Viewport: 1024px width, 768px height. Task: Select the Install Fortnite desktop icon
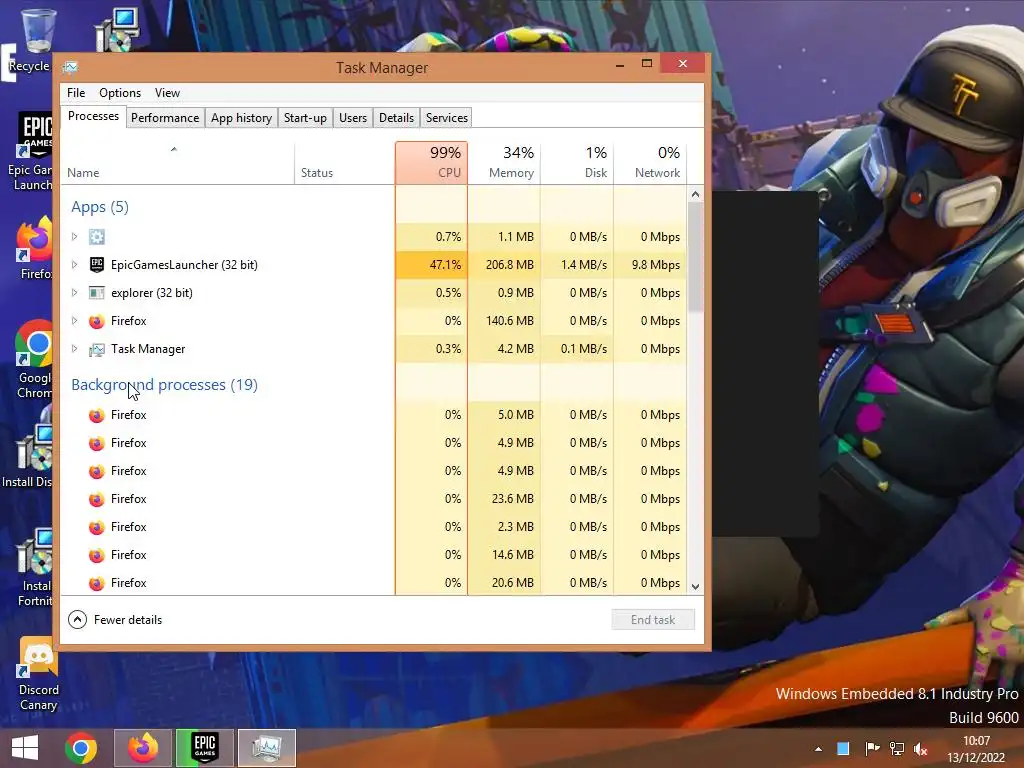[x=34, y=568]
